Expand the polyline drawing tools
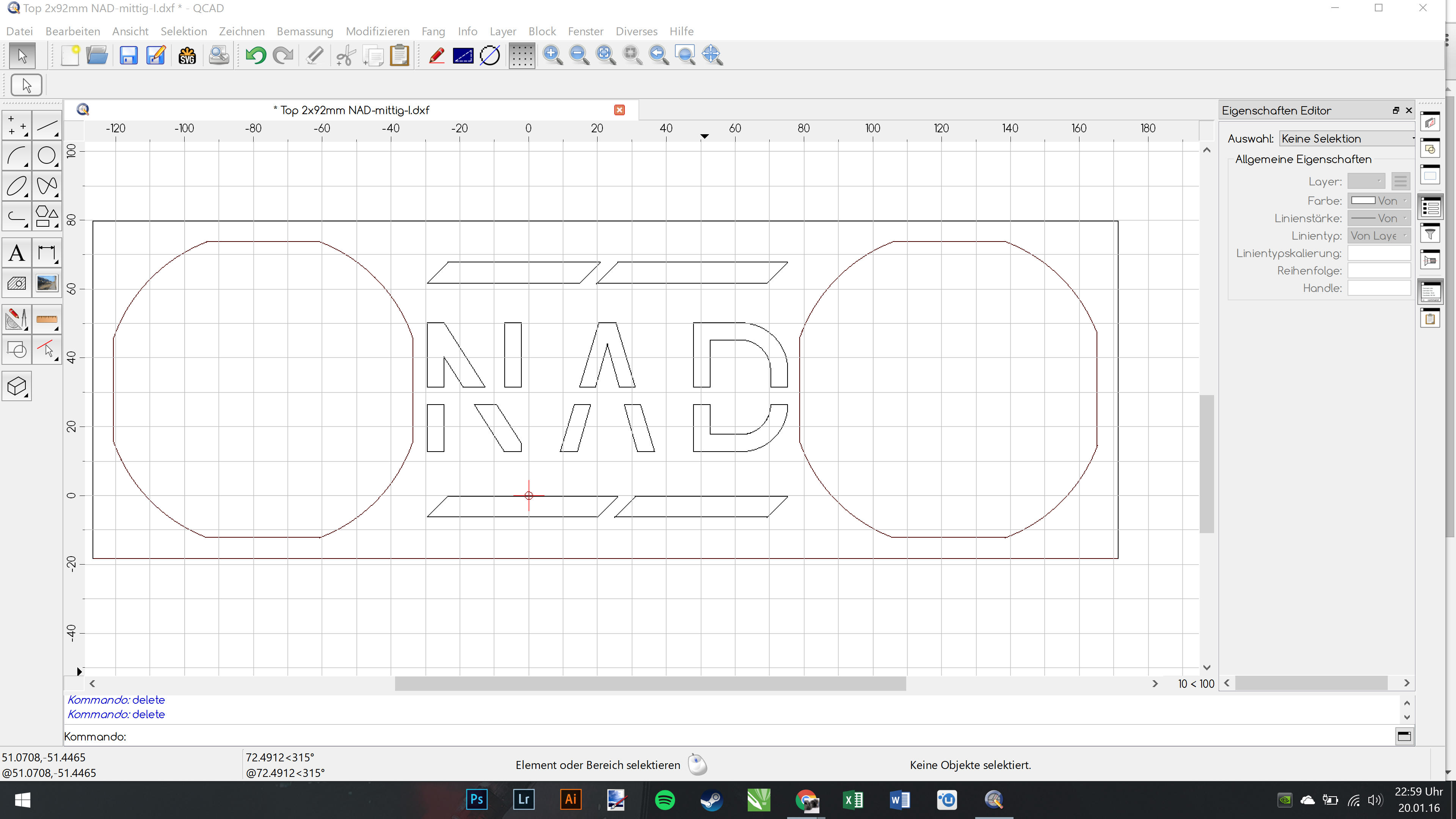1456x819 pixels. tap(17, 217)
